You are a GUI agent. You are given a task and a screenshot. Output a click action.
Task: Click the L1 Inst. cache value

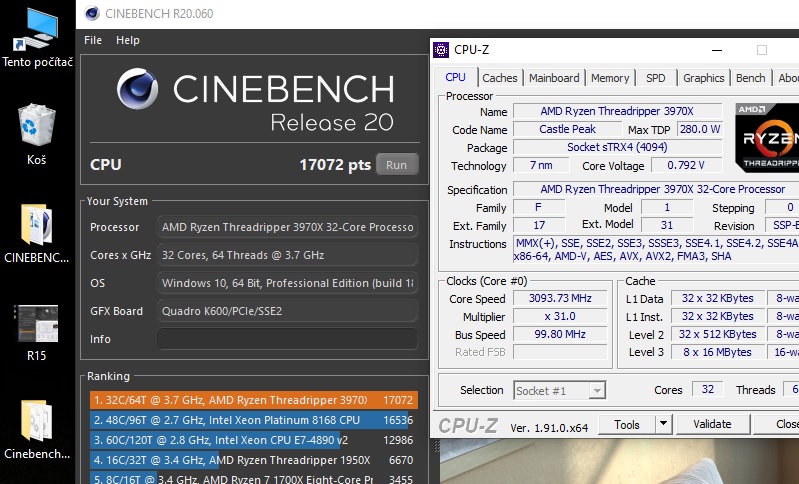pyautogui.click(x=717, y=316)
